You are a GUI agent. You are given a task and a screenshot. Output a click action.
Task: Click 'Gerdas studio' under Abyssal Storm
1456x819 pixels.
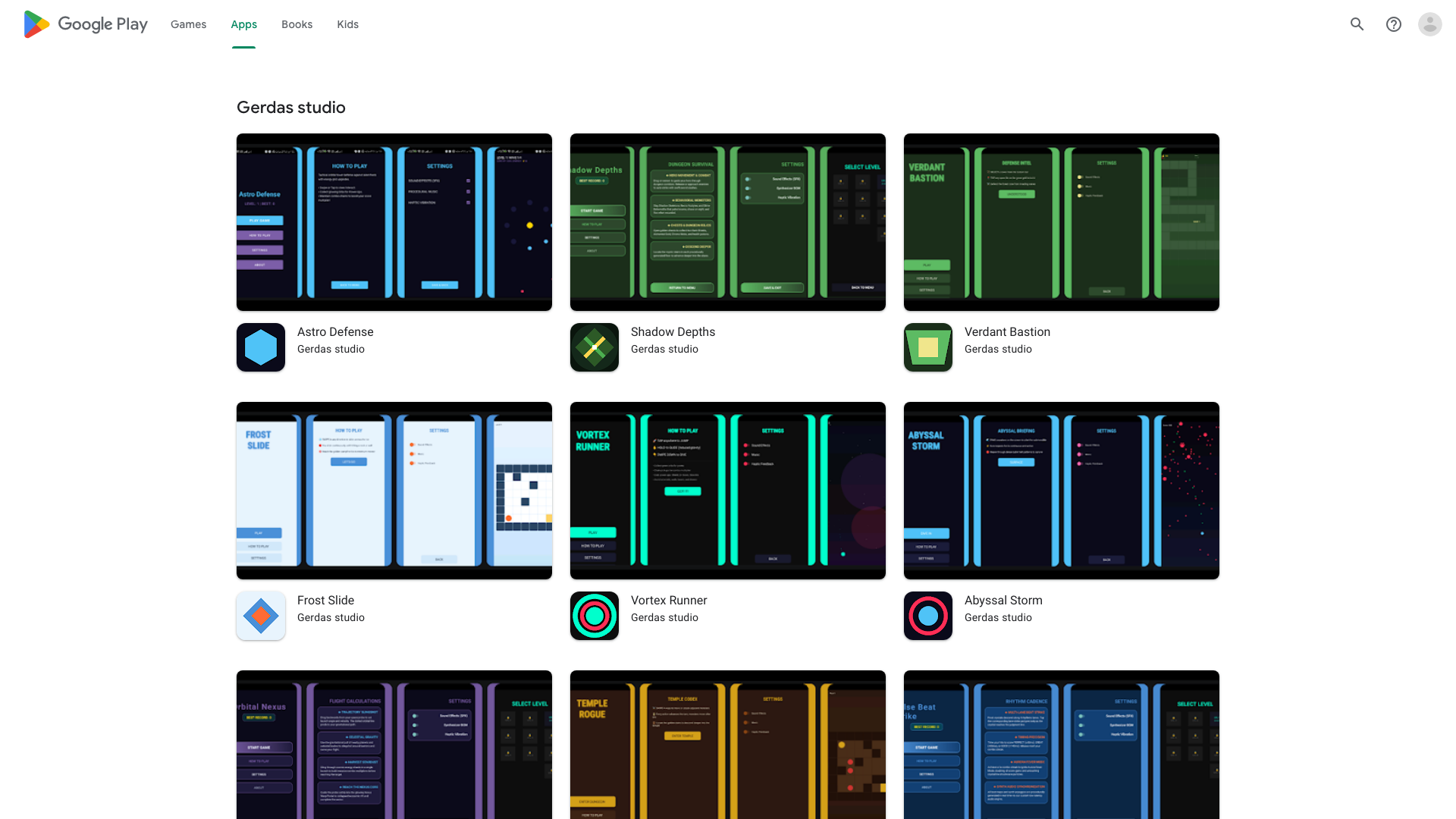(998, 618)
